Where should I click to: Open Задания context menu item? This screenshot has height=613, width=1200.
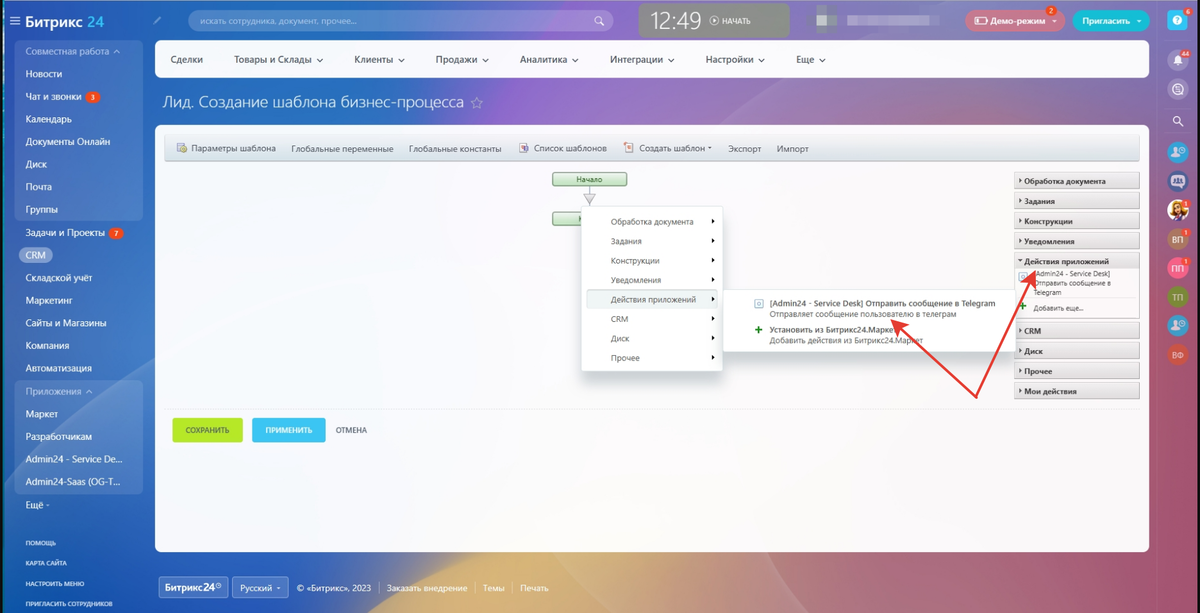[x=652, y=241]
